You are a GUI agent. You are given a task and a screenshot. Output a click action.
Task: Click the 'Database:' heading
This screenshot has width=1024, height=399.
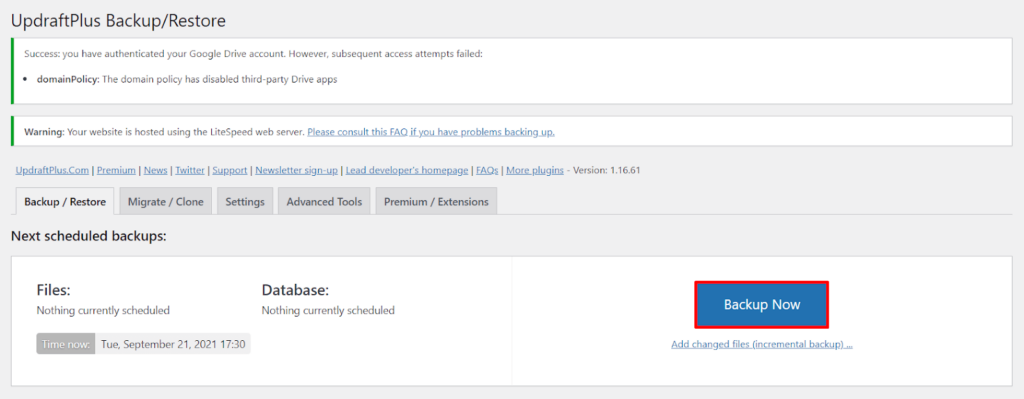[295, 290]
